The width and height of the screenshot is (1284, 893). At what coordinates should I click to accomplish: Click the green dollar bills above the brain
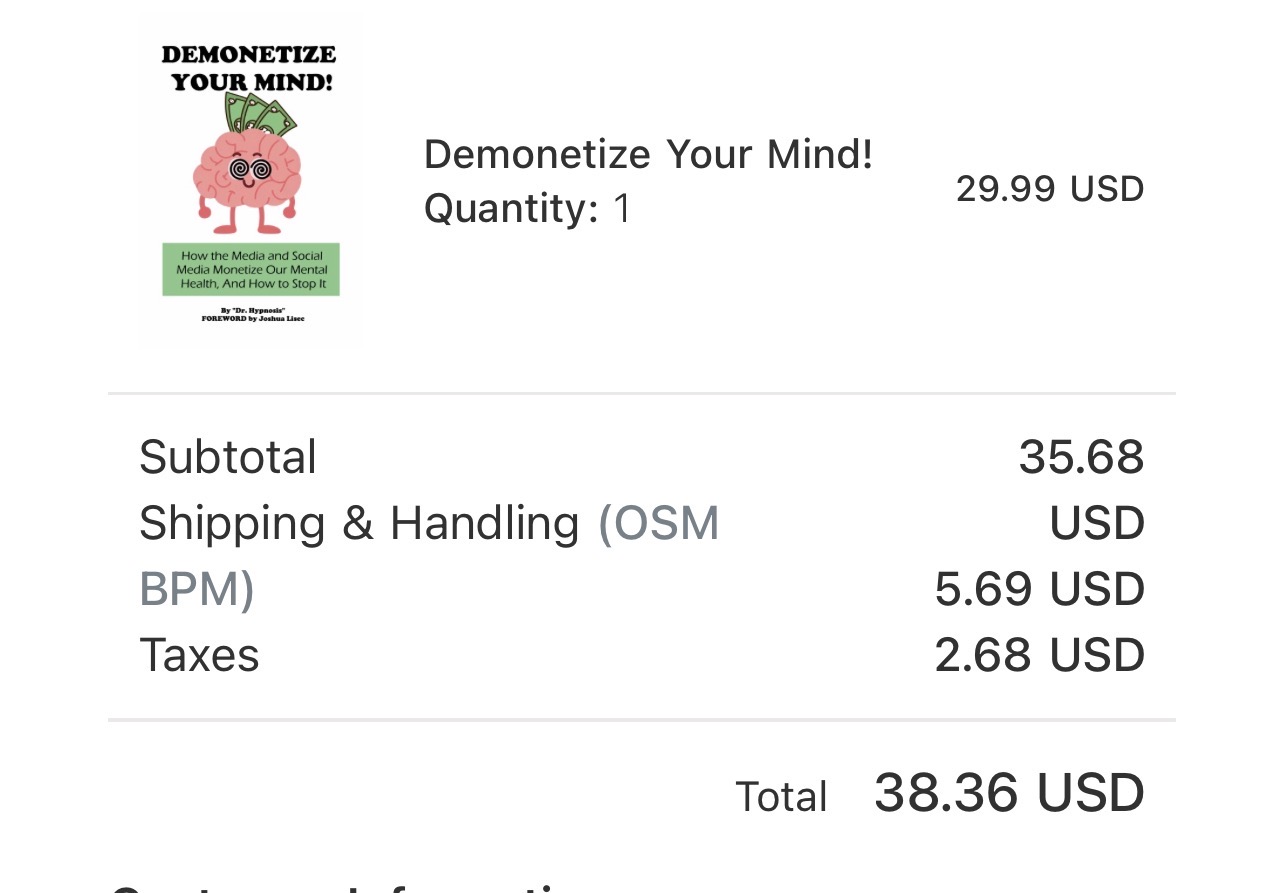pyautogui.click(x=261, y=115)
